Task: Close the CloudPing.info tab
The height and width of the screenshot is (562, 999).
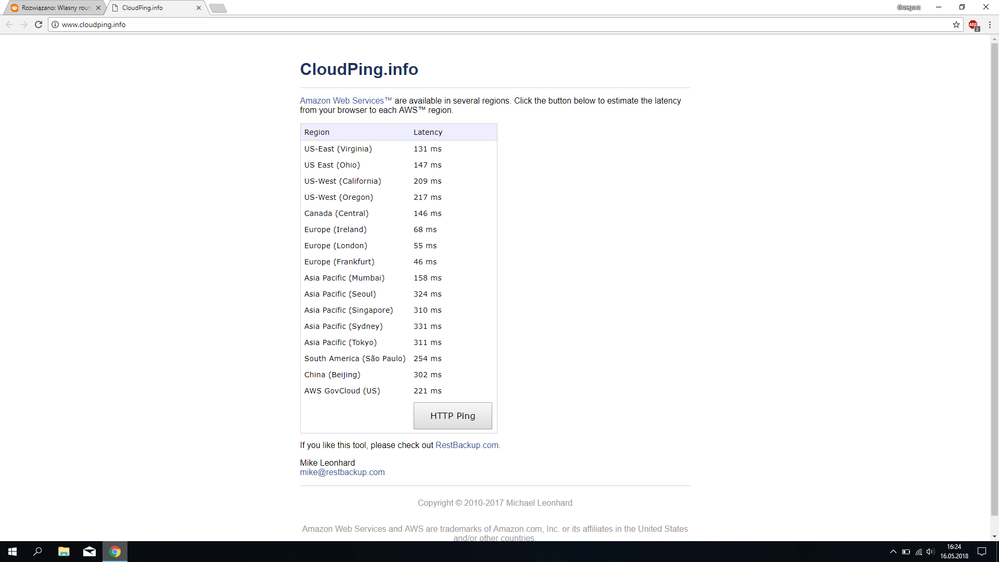Action: [198, 8]
